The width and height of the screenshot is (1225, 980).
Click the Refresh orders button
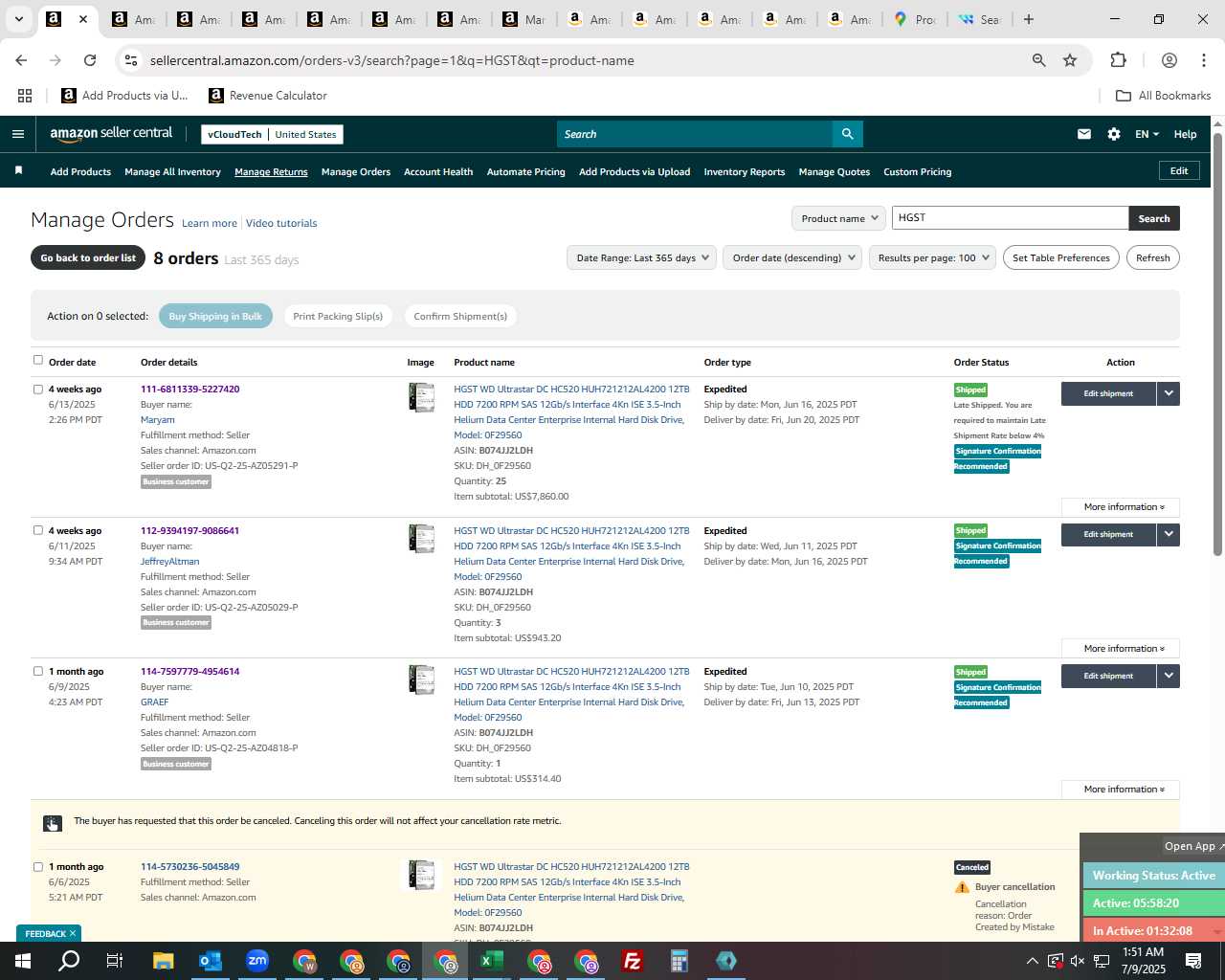[x=1152, y=257]
